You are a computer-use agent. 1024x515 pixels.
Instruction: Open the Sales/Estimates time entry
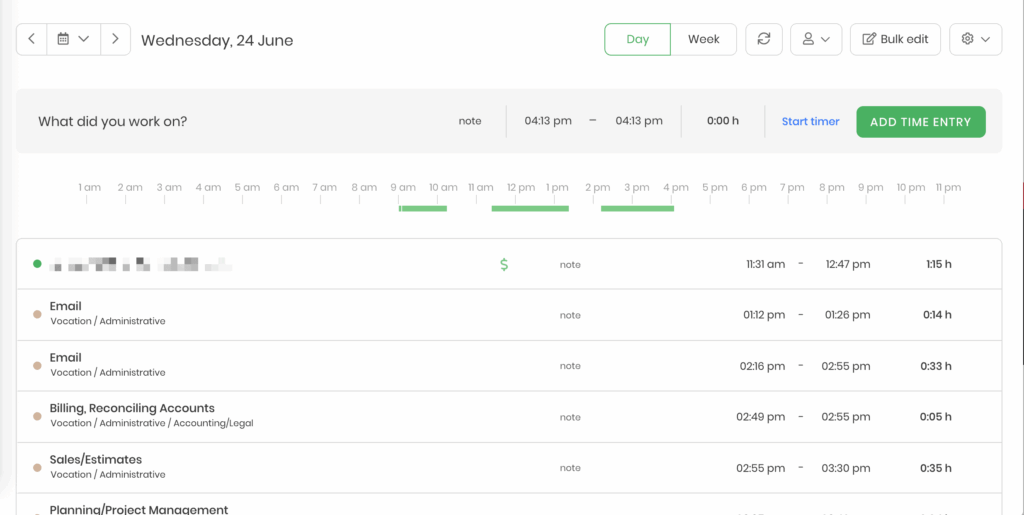(96, 460)
